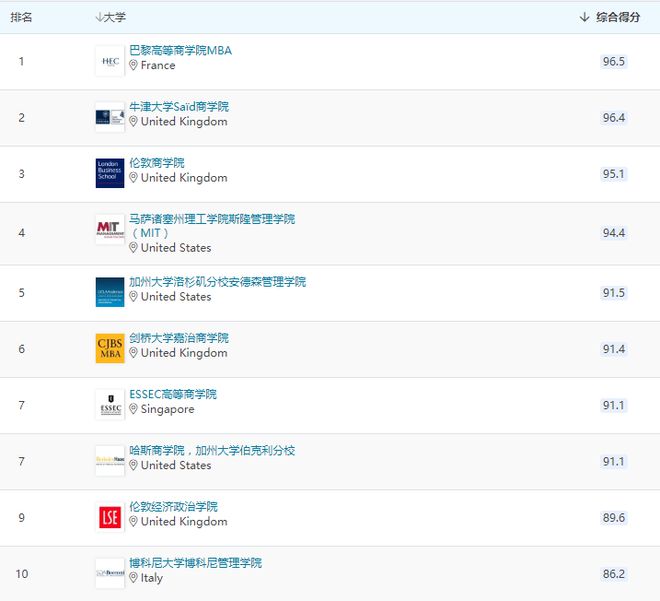Open 加州大学洛杉矶分校安德森管理学院 link
The image size is (660, 601).
tap(217, 282)
